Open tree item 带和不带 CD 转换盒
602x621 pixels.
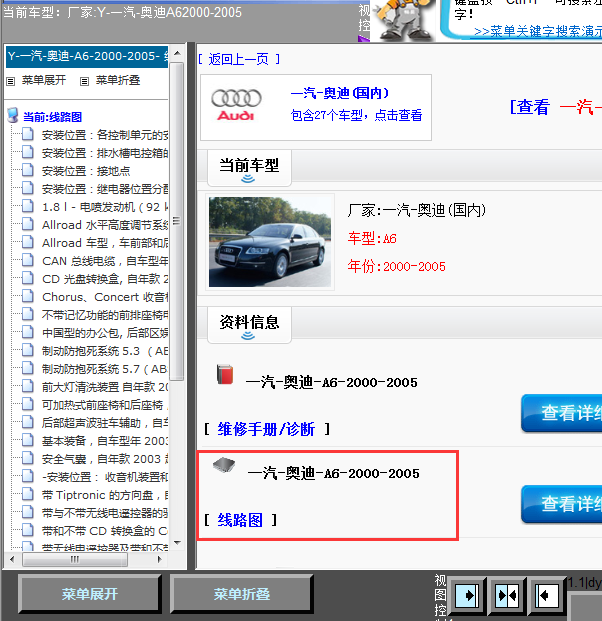[105, 531]
